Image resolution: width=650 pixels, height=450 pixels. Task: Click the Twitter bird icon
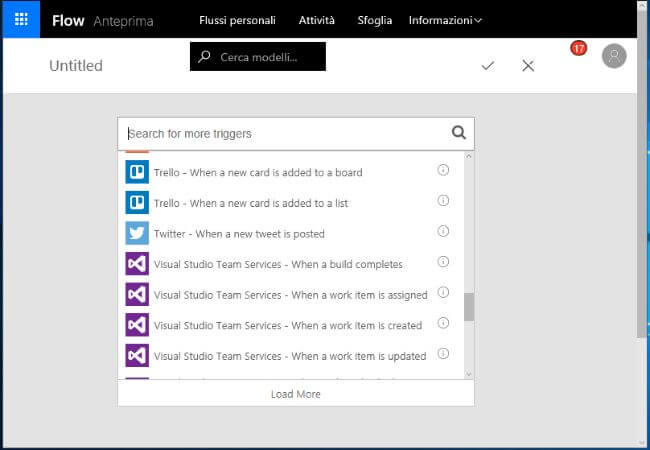[x=137, y=233]
